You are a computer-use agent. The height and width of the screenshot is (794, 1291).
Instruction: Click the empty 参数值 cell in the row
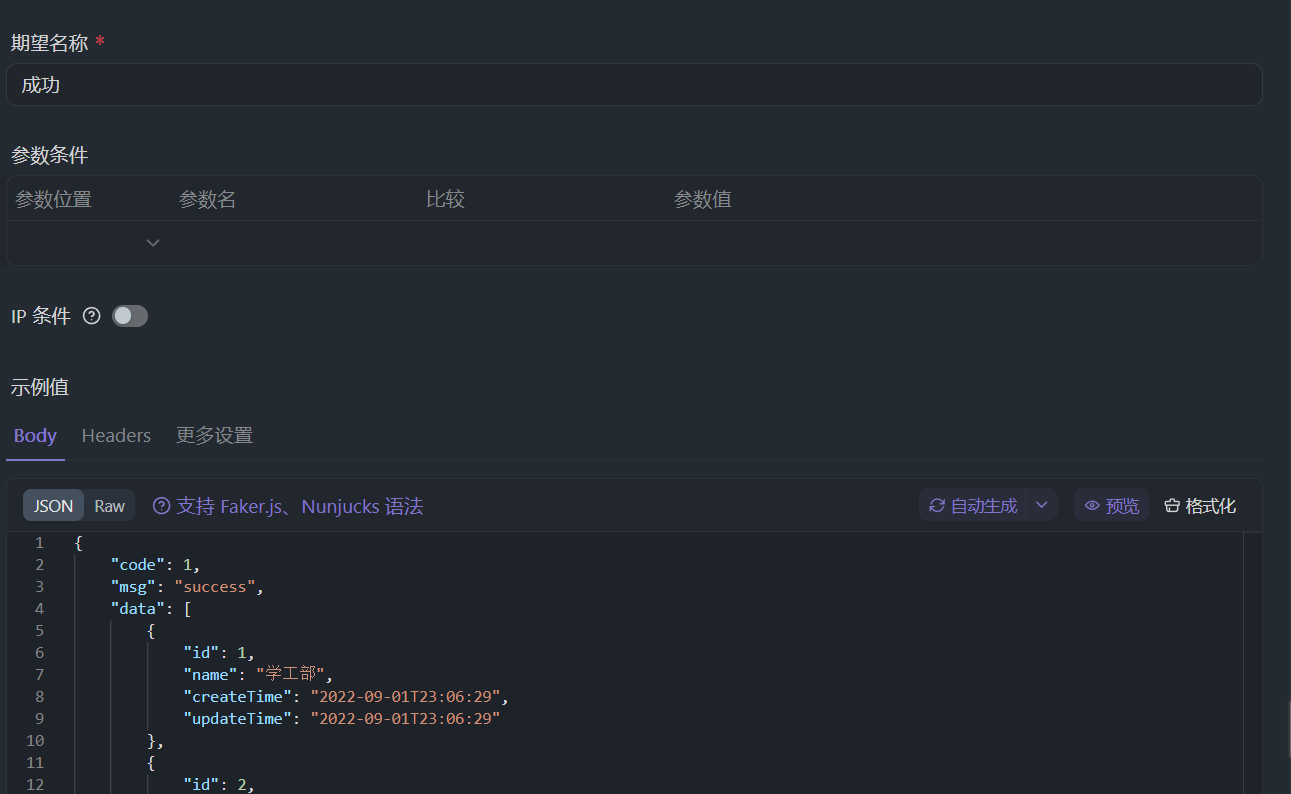pyautogui.click(x=960, y=243)
